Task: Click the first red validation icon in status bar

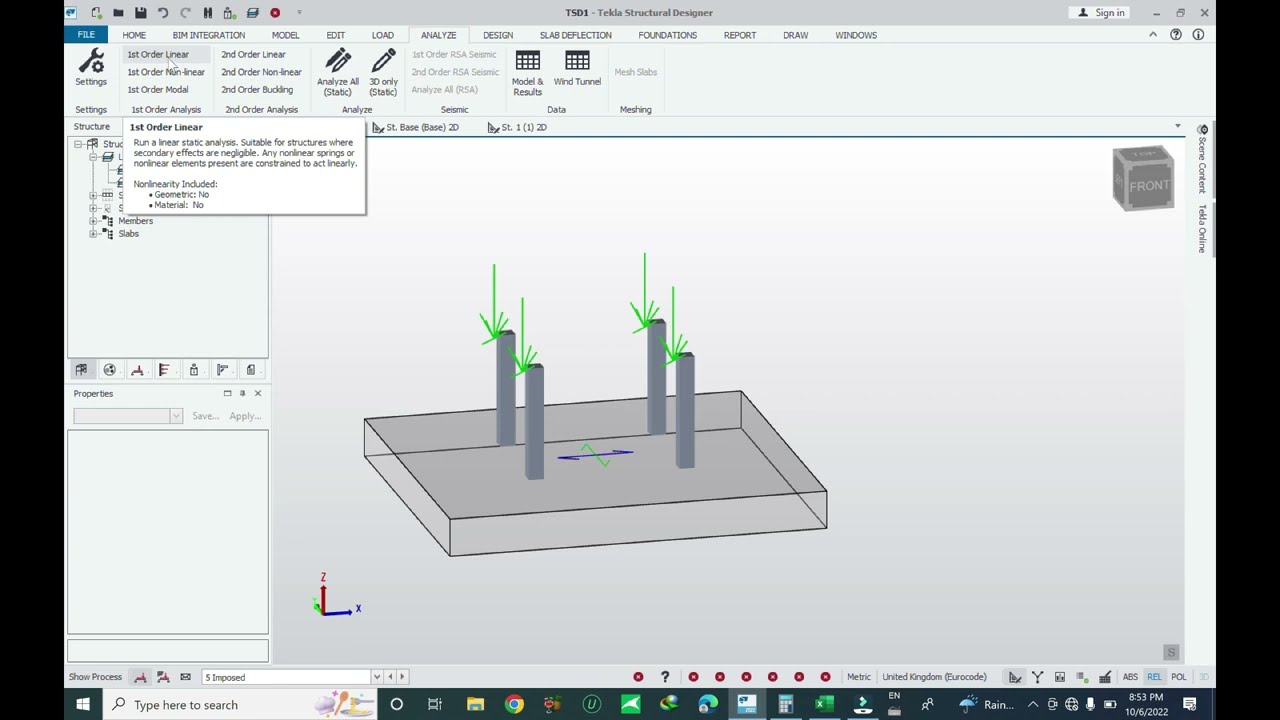Action: point(638,677)
